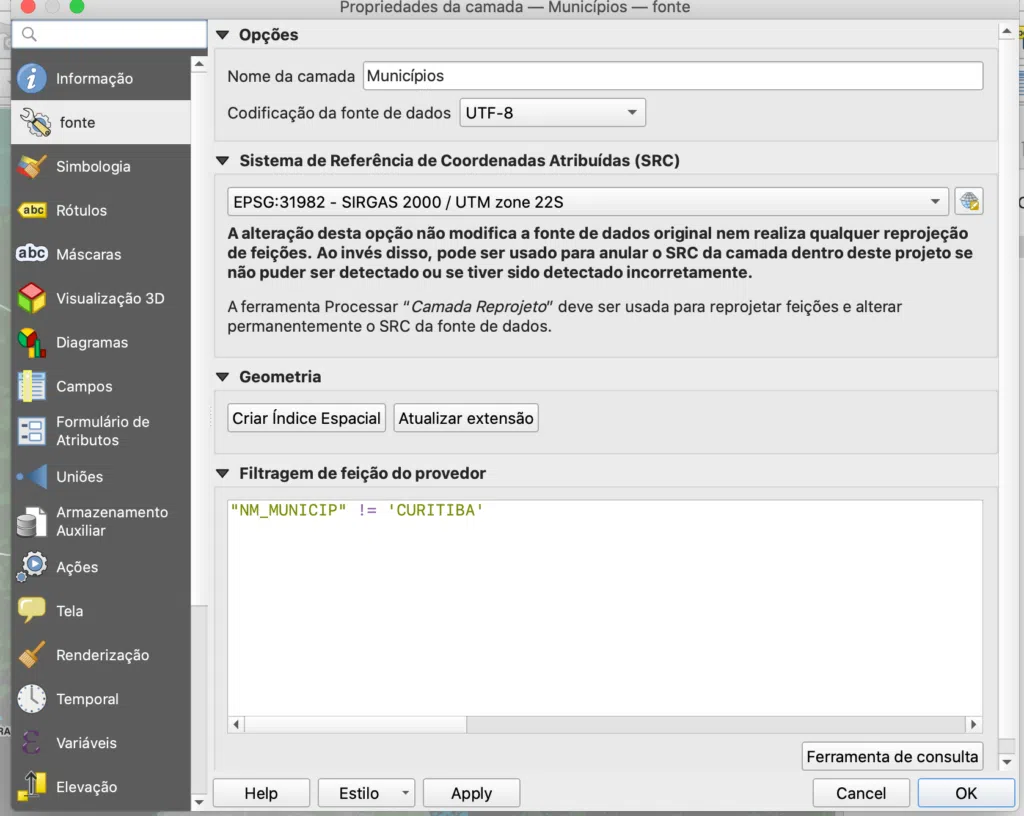
Task: Click the Ferramenta de consulta button
Action: 892,757
